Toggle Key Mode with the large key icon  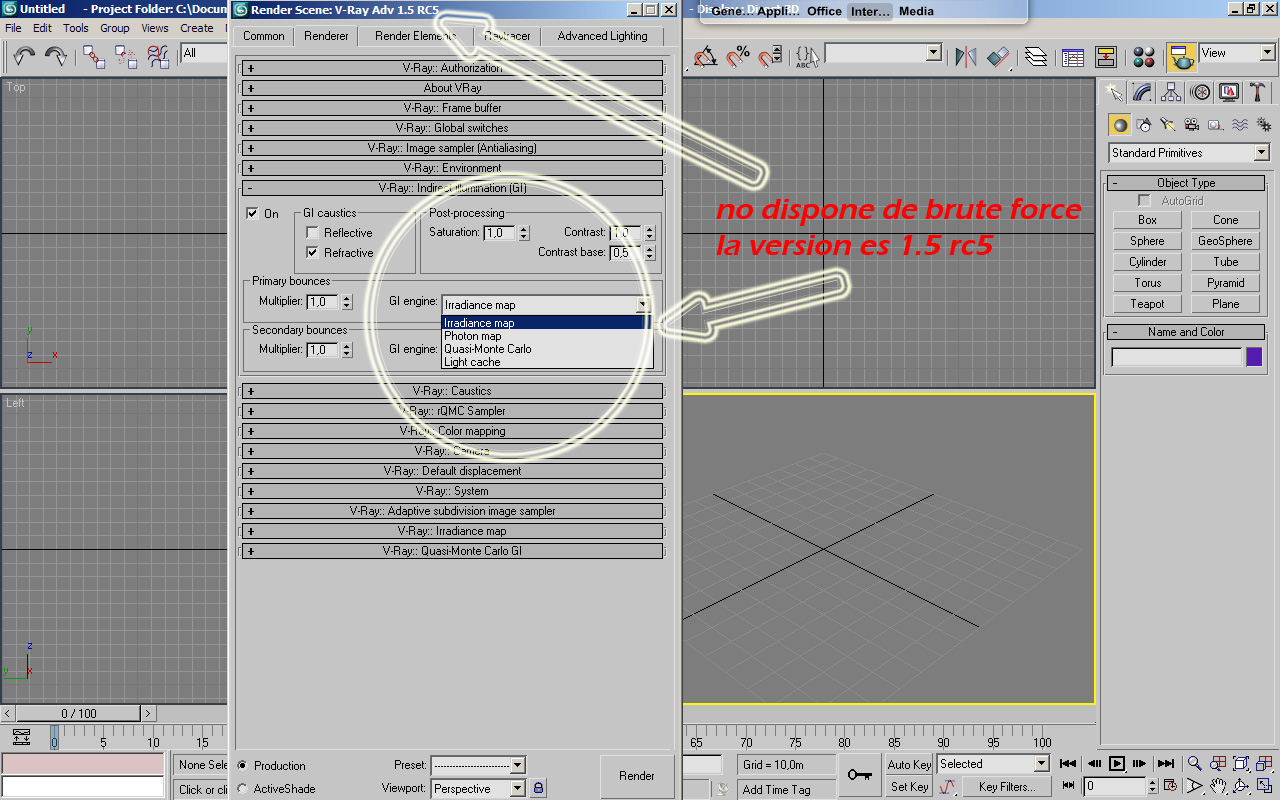[x=859, y=775]
